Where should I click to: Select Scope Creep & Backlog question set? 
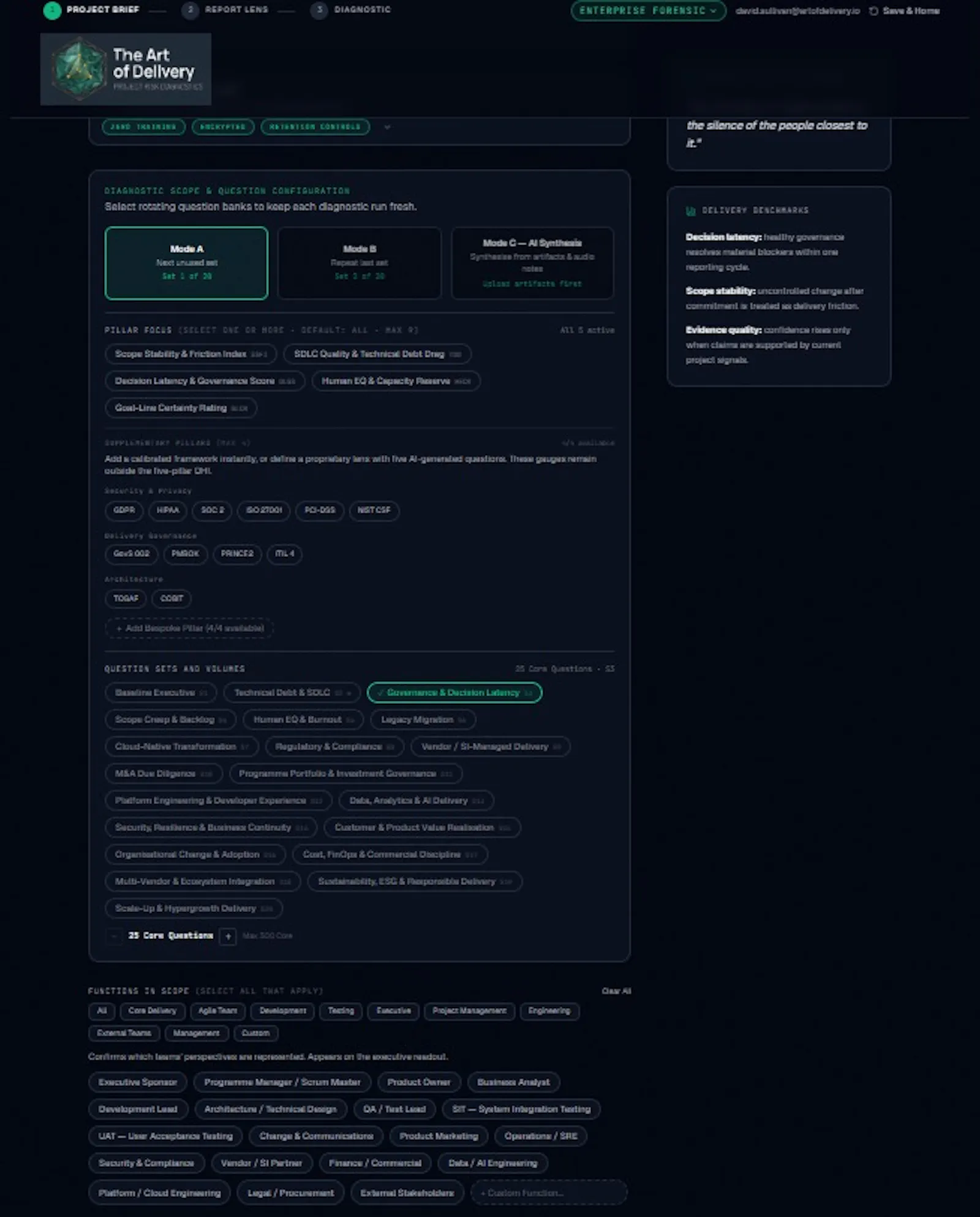pyautogui.click(x=171, y=720)
